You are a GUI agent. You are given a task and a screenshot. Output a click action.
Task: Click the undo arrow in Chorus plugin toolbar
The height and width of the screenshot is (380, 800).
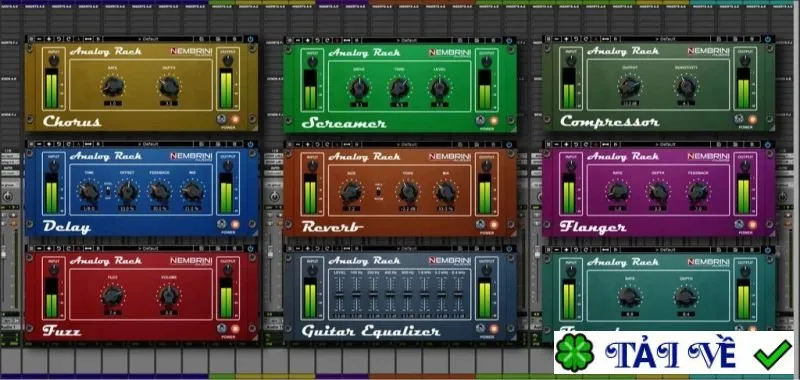[x=59, y=39]
